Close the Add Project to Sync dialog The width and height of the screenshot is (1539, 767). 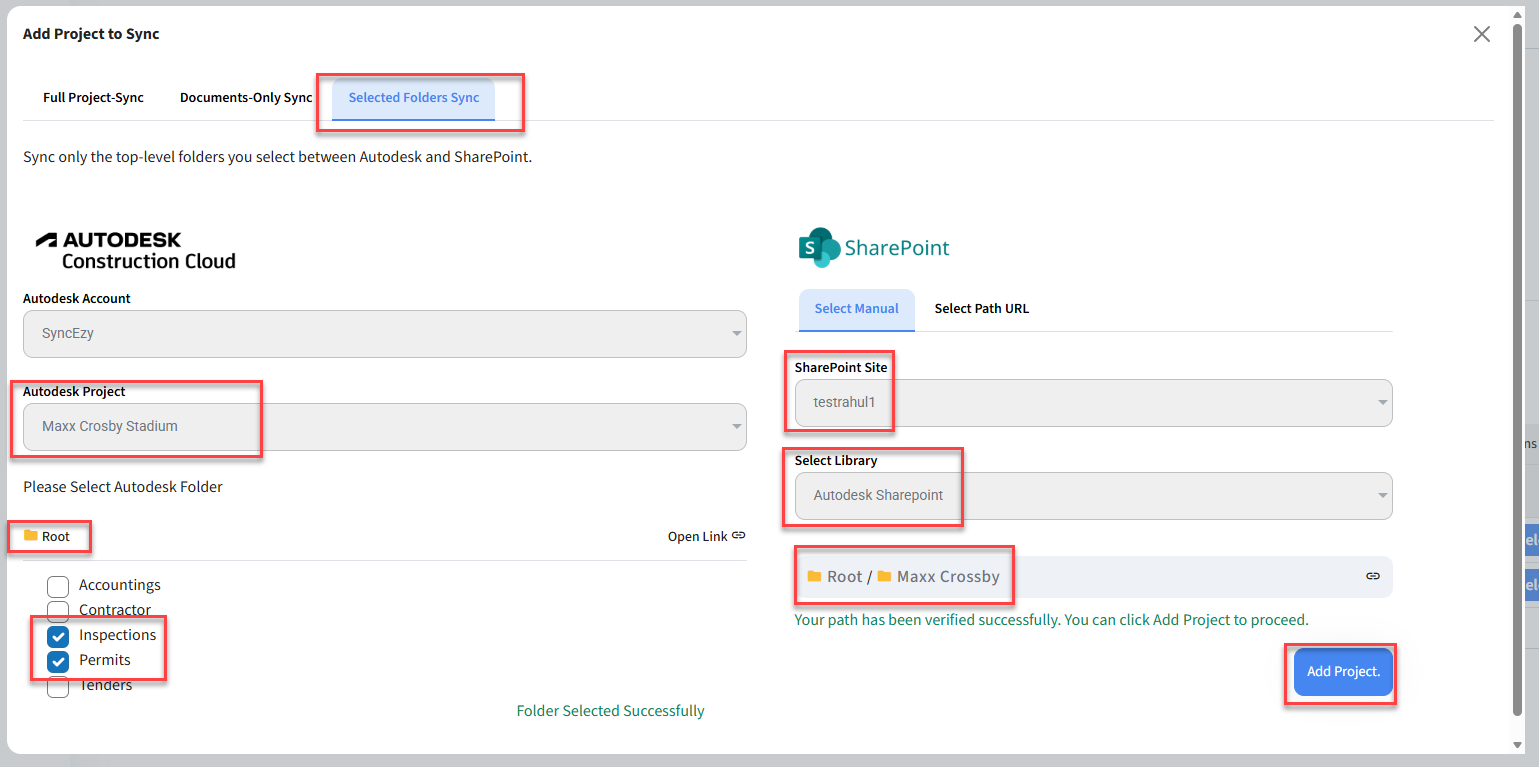pyautogui.click(x=1481, y=34)
